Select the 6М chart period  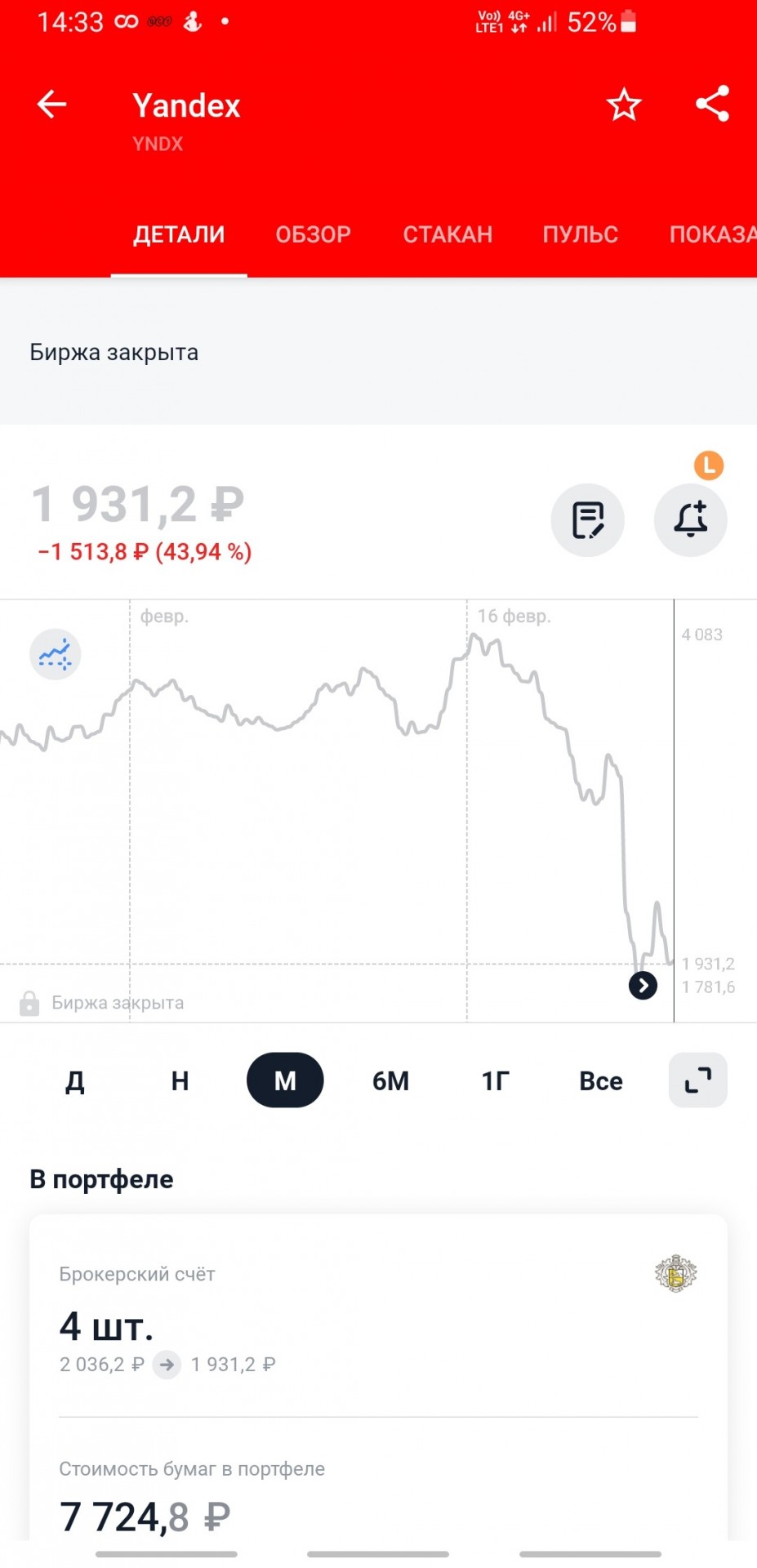[x=390, y=1080]
